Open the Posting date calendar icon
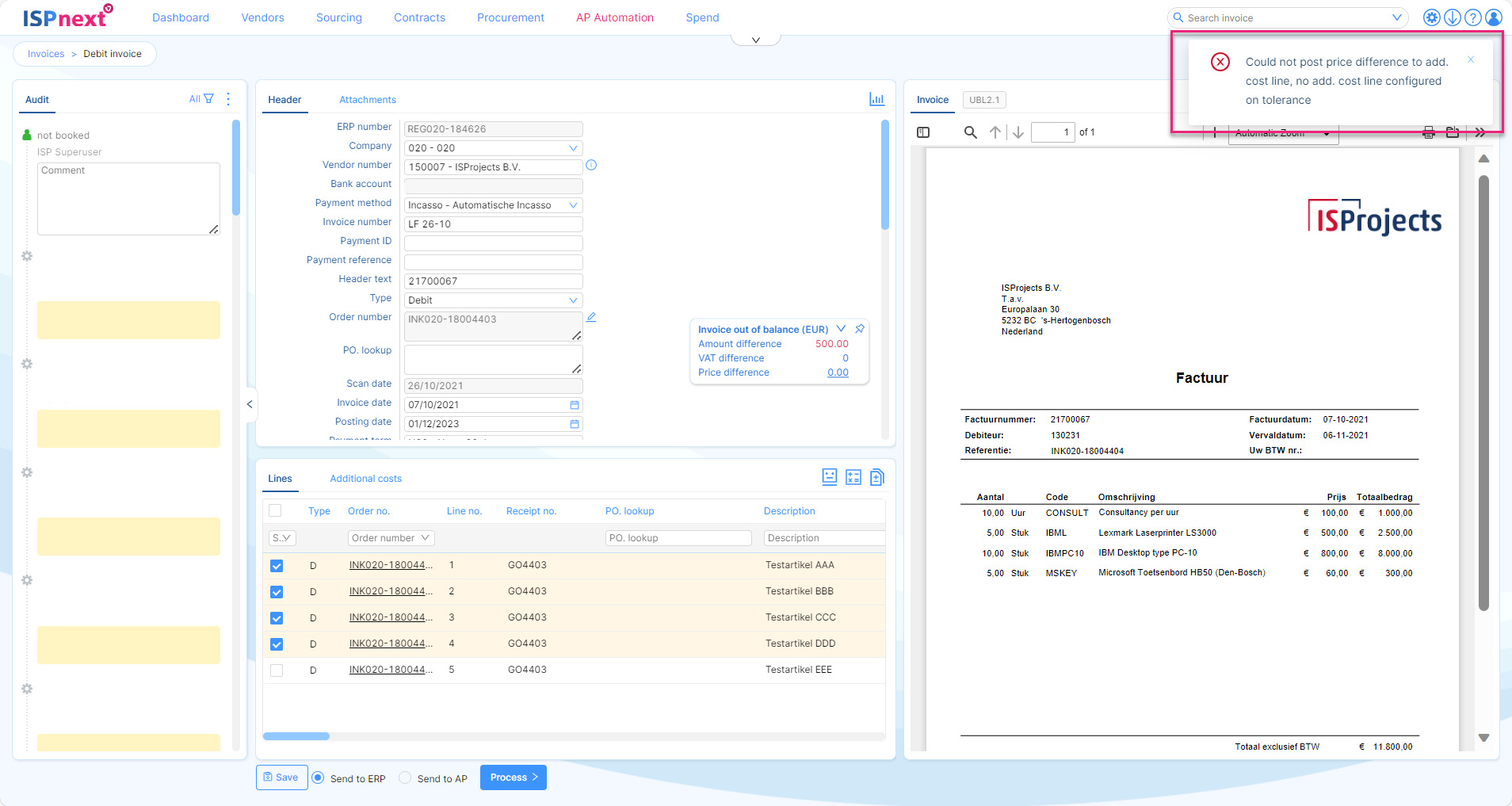Viewport: 1512px width, 806px height. [575, 424]
